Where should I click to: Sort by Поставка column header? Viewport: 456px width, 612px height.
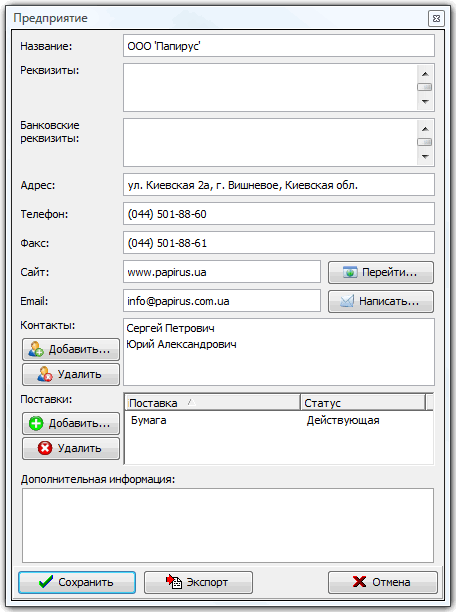point(212,402)
